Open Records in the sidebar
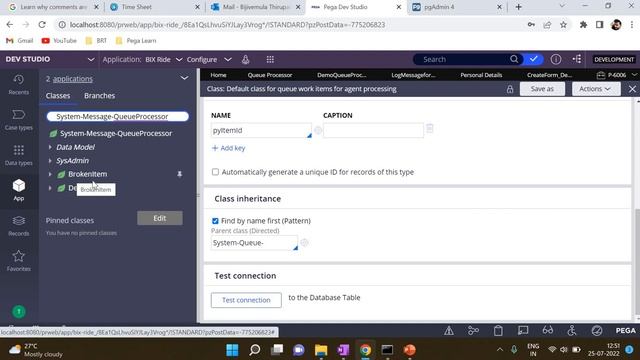Viewport: 640px width, 360px height. pos(18,226)
